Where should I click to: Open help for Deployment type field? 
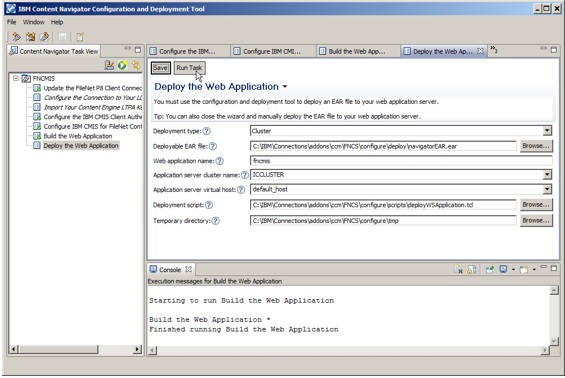pos(206,131)
